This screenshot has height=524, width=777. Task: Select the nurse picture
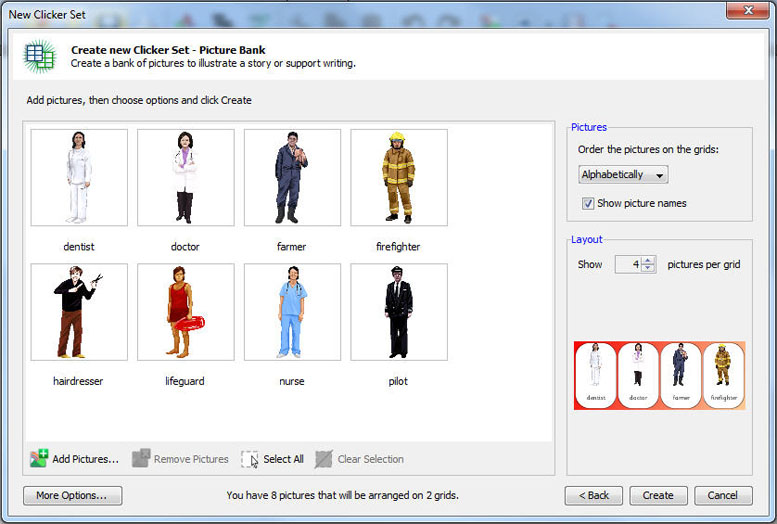(292, 312)
